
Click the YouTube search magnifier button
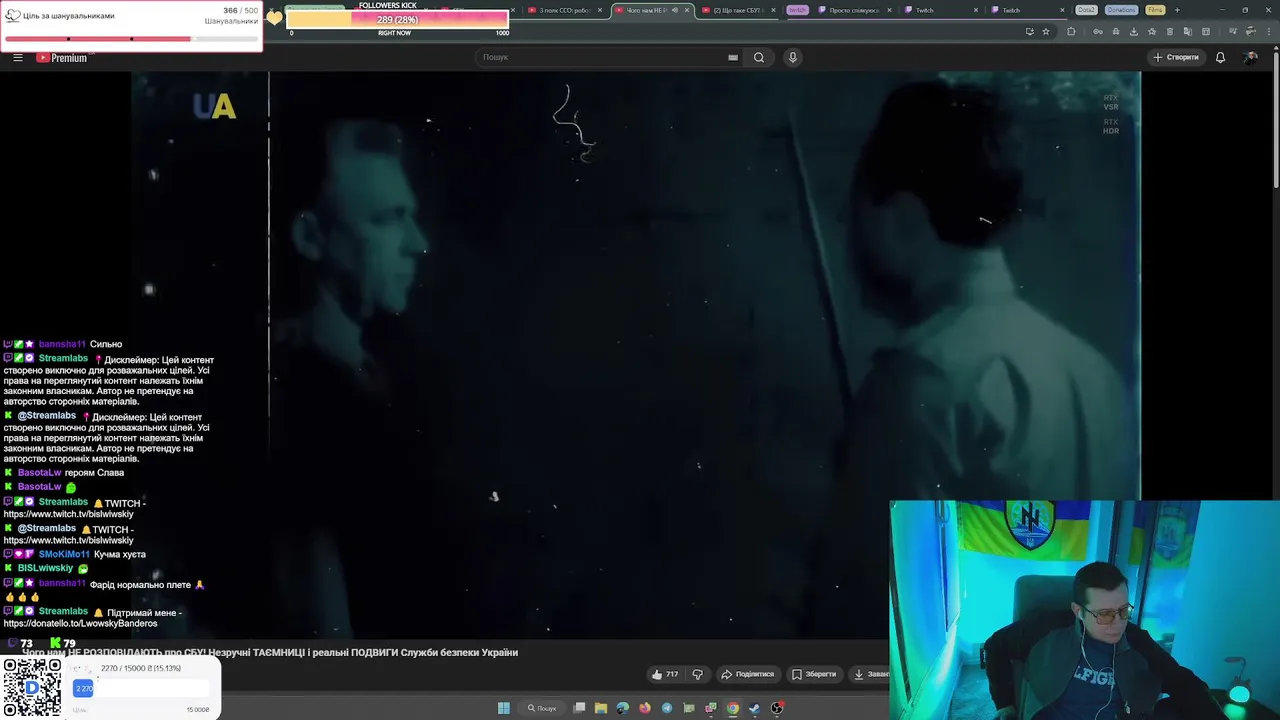pos(759,57)
